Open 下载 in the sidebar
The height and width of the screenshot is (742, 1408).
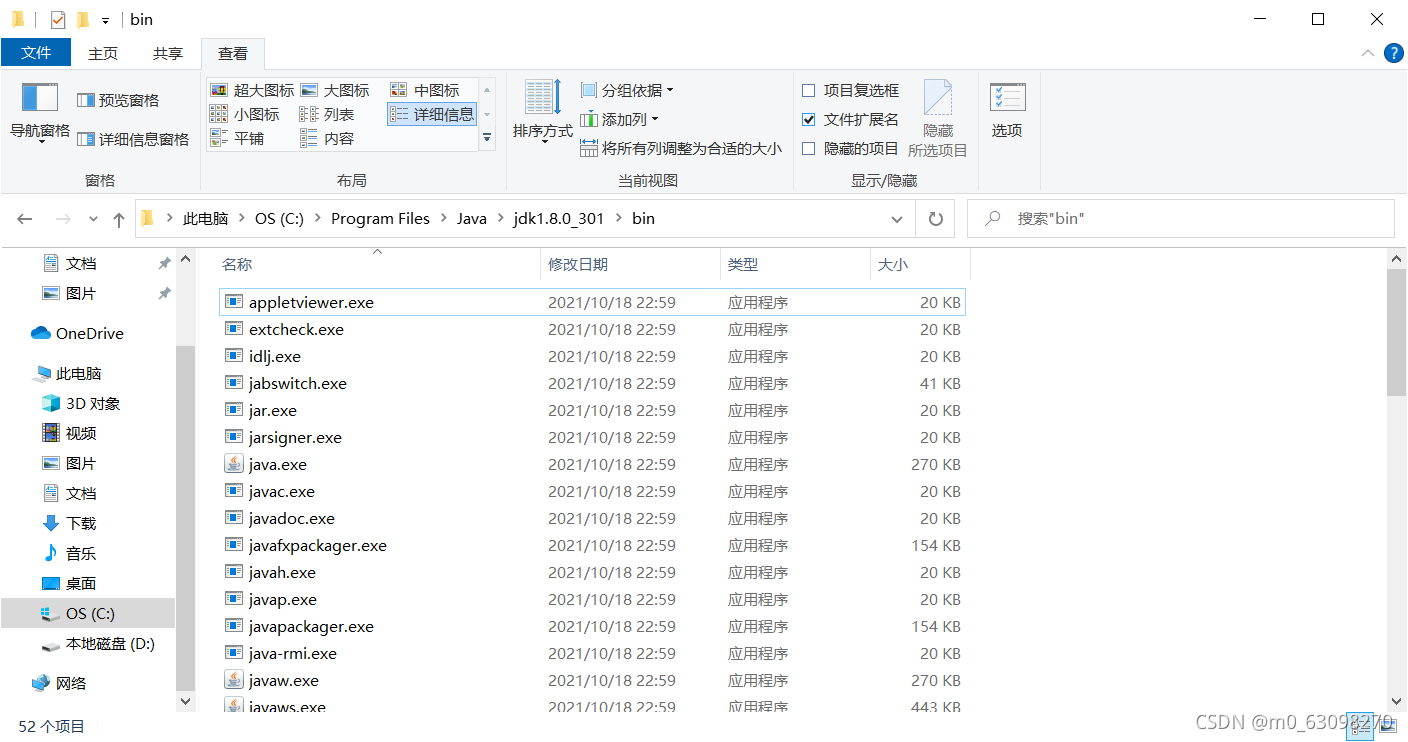[69, 523]
